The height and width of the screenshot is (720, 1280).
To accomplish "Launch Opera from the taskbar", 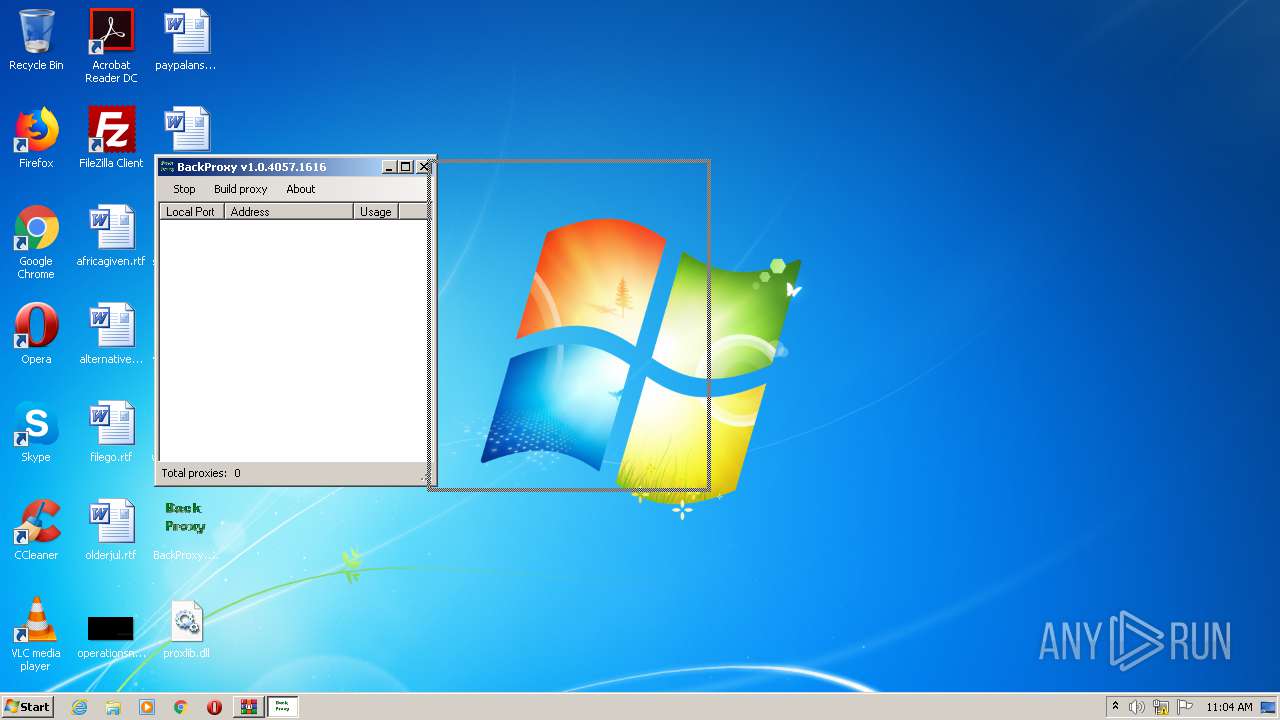I will (214, 707).
